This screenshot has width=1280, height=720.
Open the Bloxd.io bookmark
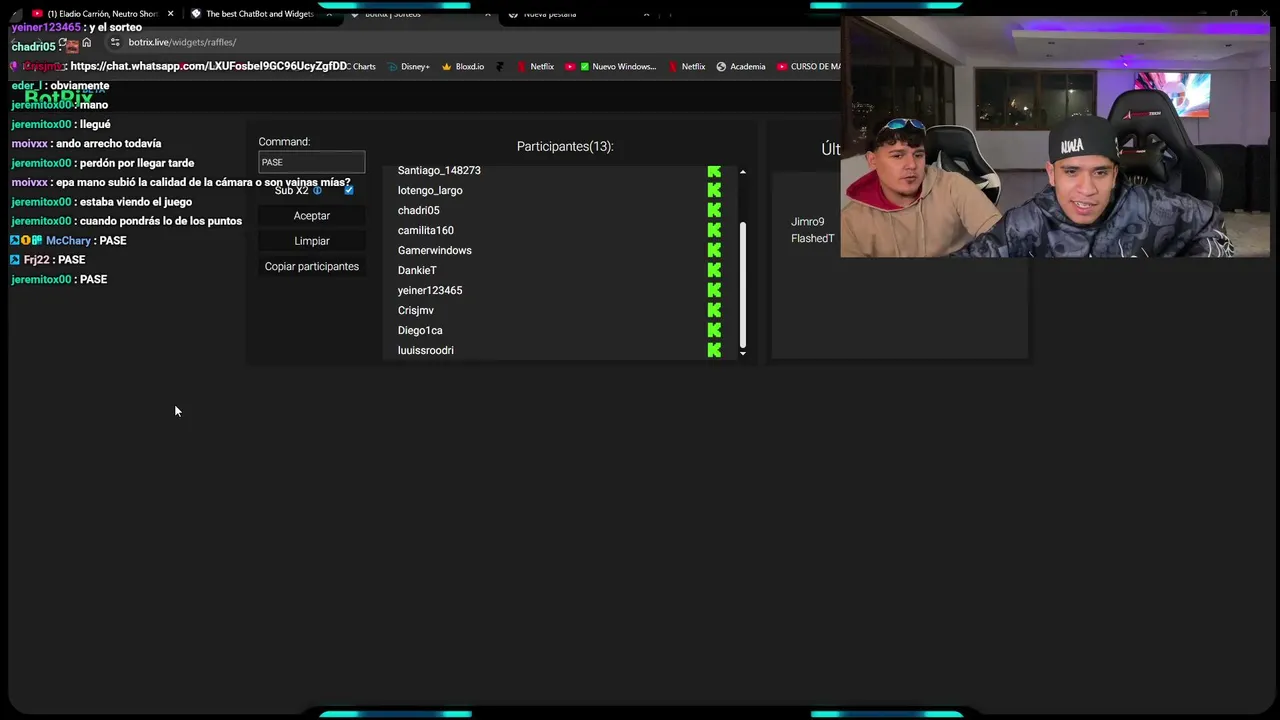(x=462, y=67)
